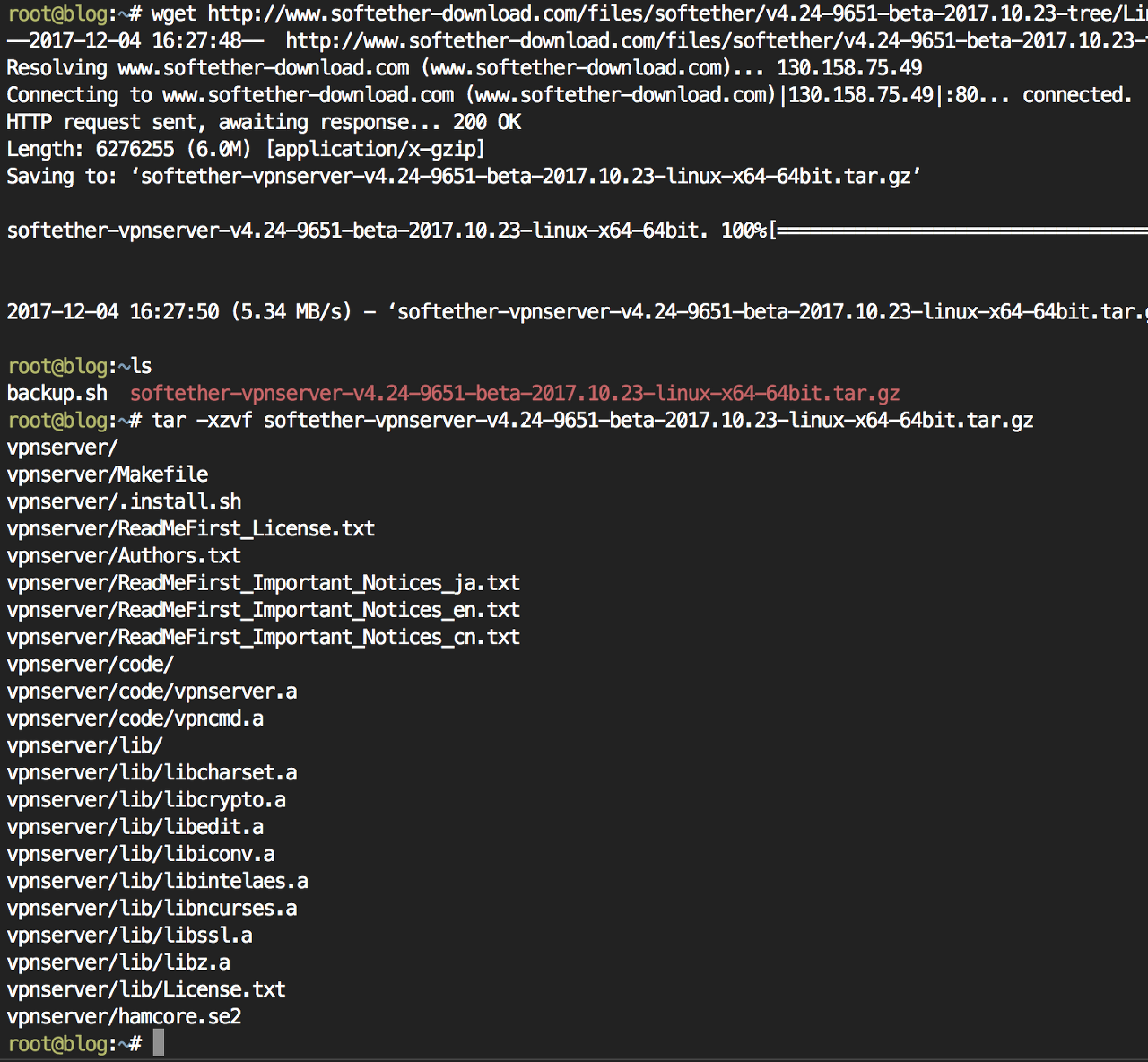Viewport: 1148px width, 1062px height.
Task: Click the 'vpnserver/code/vpnserver.a' line
Action: tap(152, 692)
